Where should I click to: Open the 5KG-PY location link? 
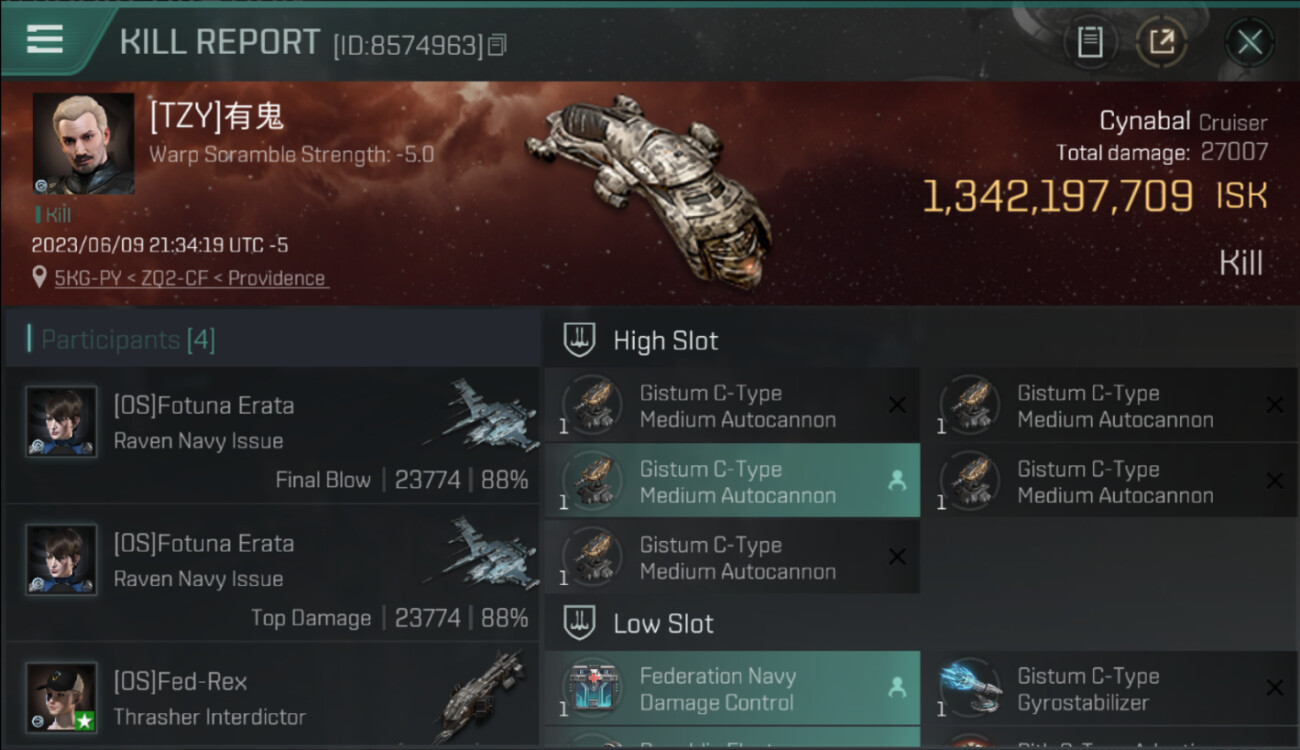pyautogui.click(x=190, y=278)
